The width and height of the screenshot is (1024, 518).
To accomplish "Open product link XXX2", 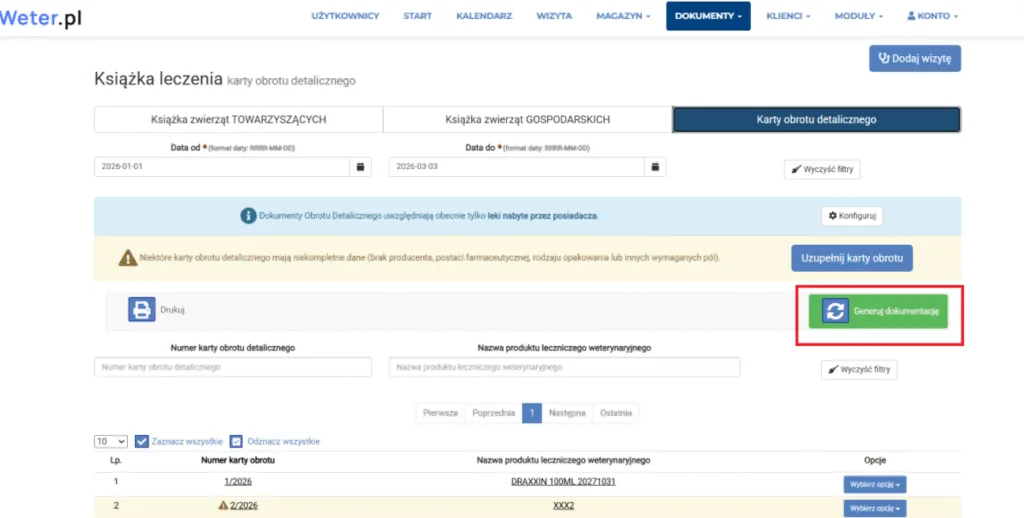I will coord(563,506).
